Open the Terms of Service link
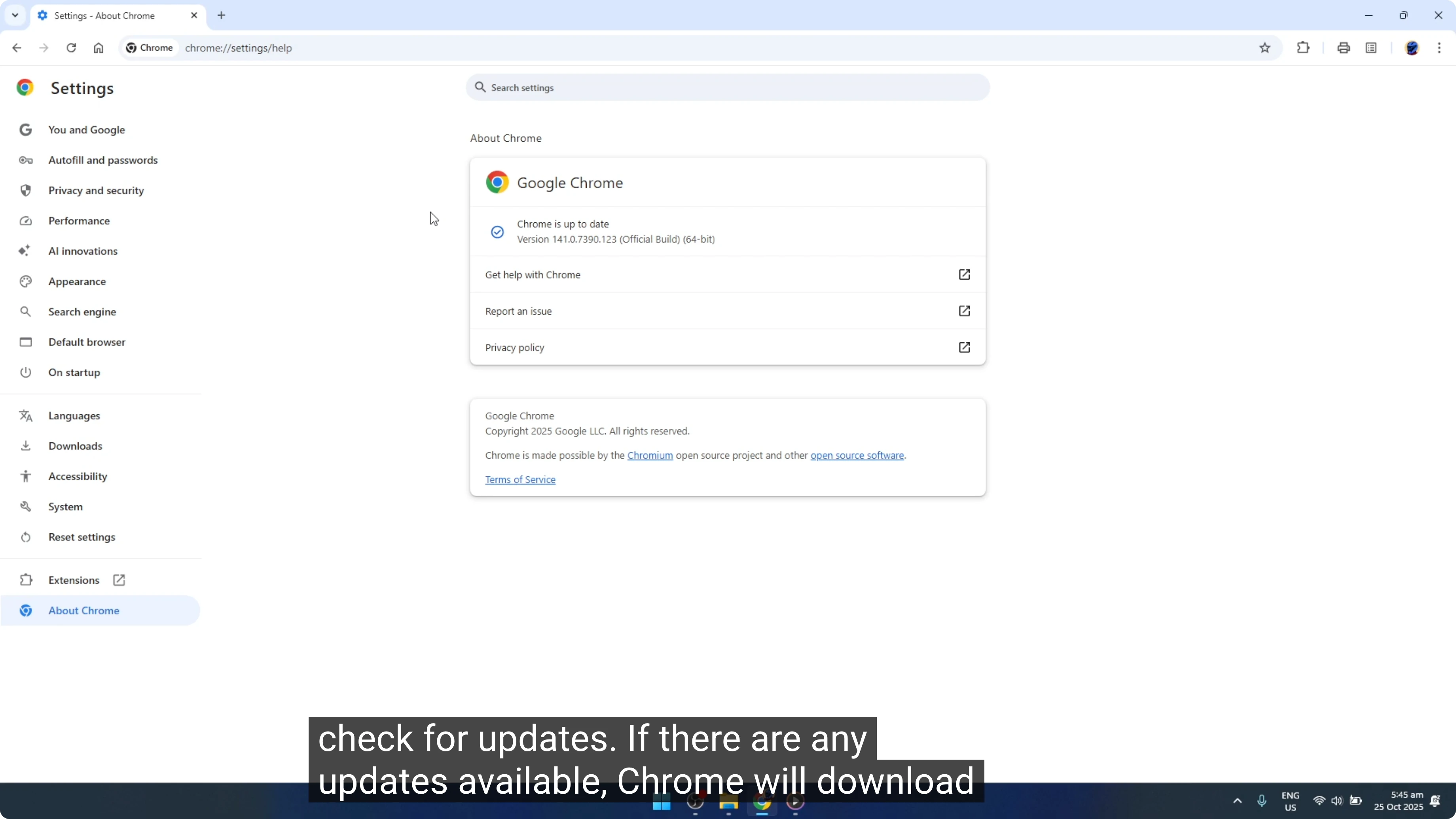 (x=520, y=479)
